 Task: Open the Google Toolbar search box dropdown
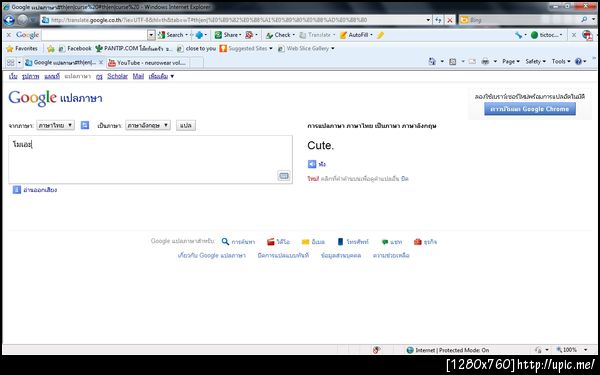(151, 35)
